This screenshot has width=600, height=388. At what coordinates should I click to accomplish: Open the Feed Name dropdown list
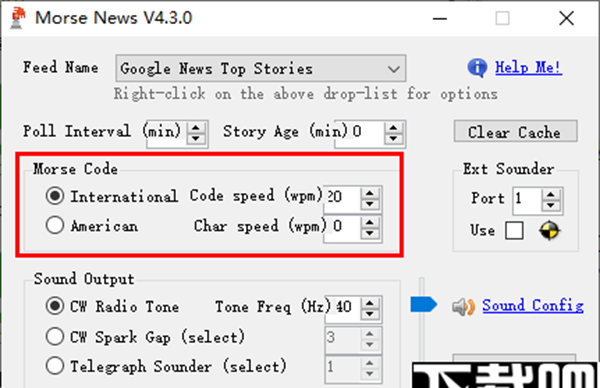click(x=261, y=68)
